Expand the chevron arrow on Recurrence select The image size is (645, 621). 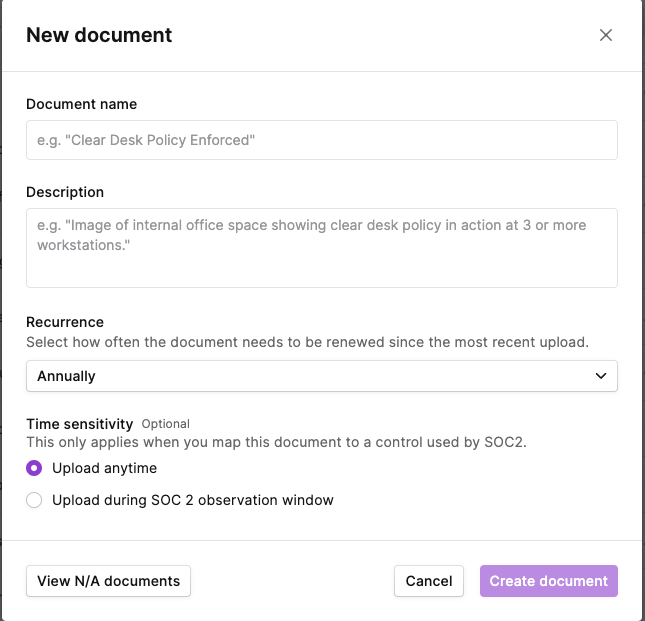pyautogui.click(x=601, y=376)
